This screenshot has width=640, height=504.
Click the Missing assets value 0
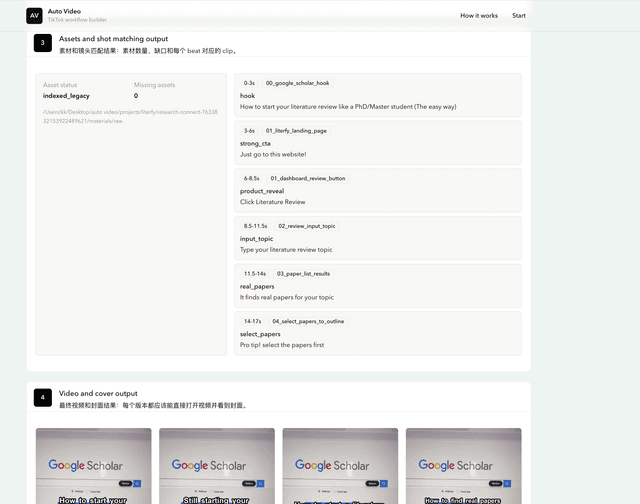pyautogui.click(x=136, y=96)
